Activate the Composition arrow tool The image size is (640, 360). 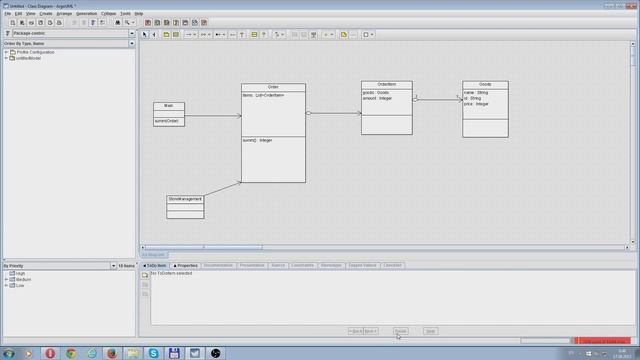coord(218,35)
